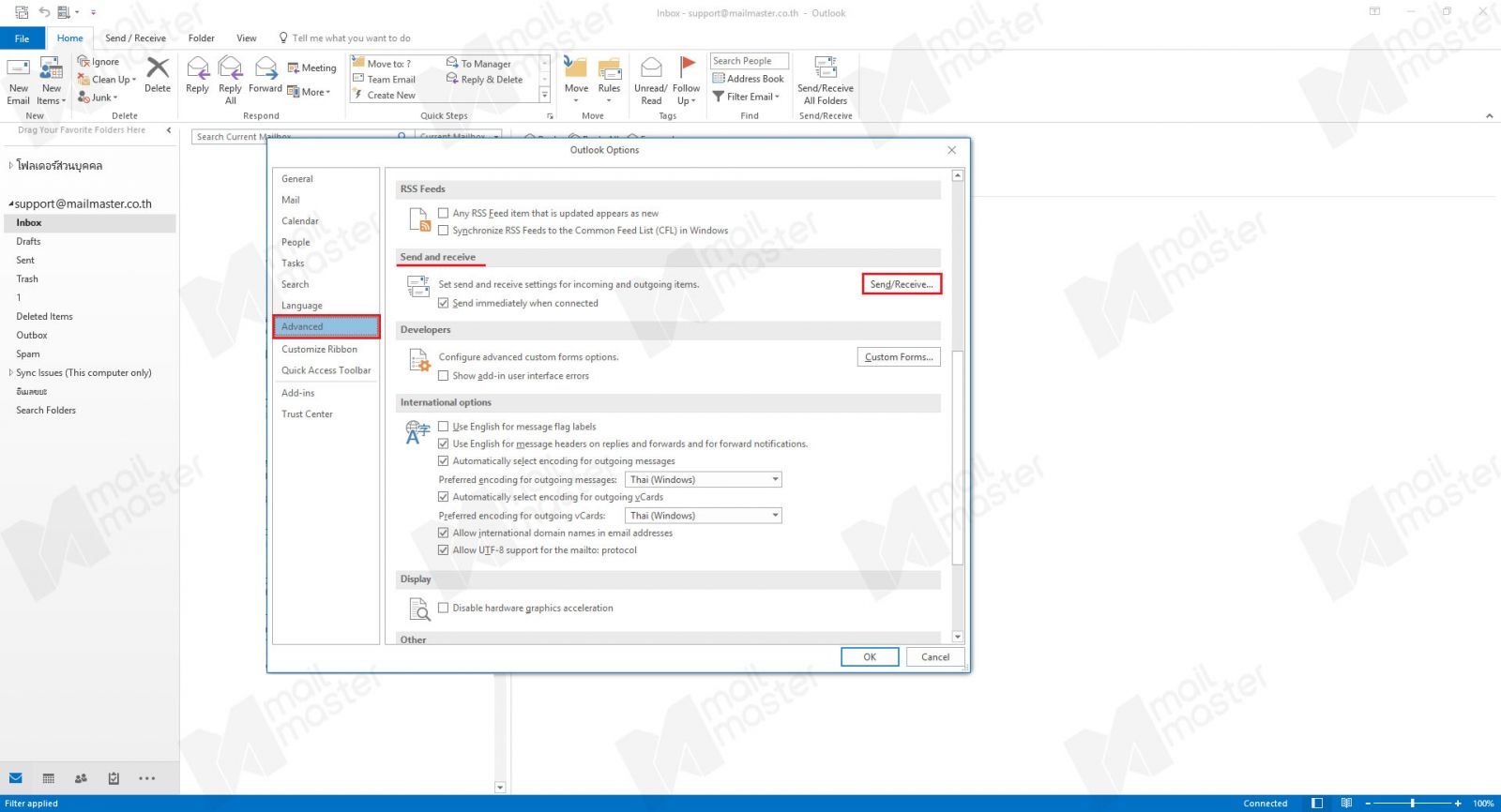
Task: Enable Any RSS Feed item updated appears as new
Action: pos(444,213)
